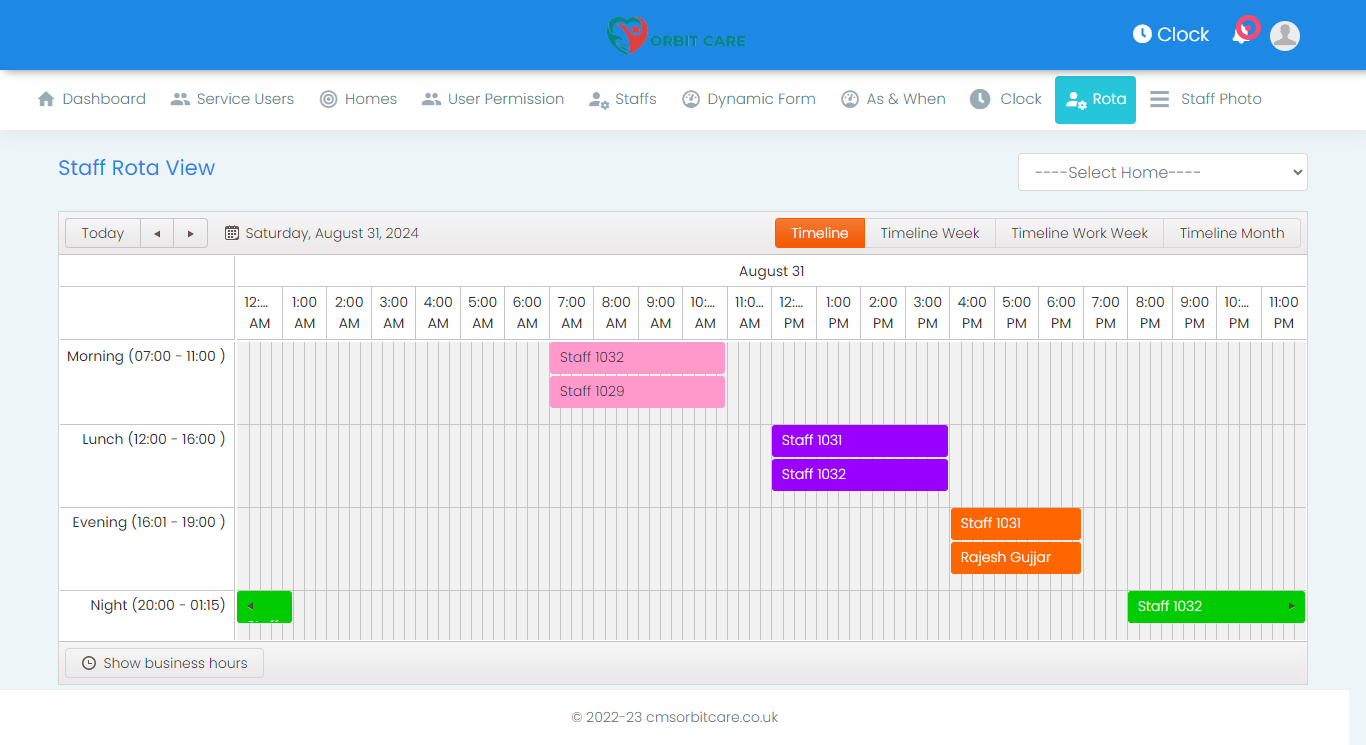Open Dashboard from the home icon menu
The height and width of the screenshot is (745, 1366).
(92, 99)
